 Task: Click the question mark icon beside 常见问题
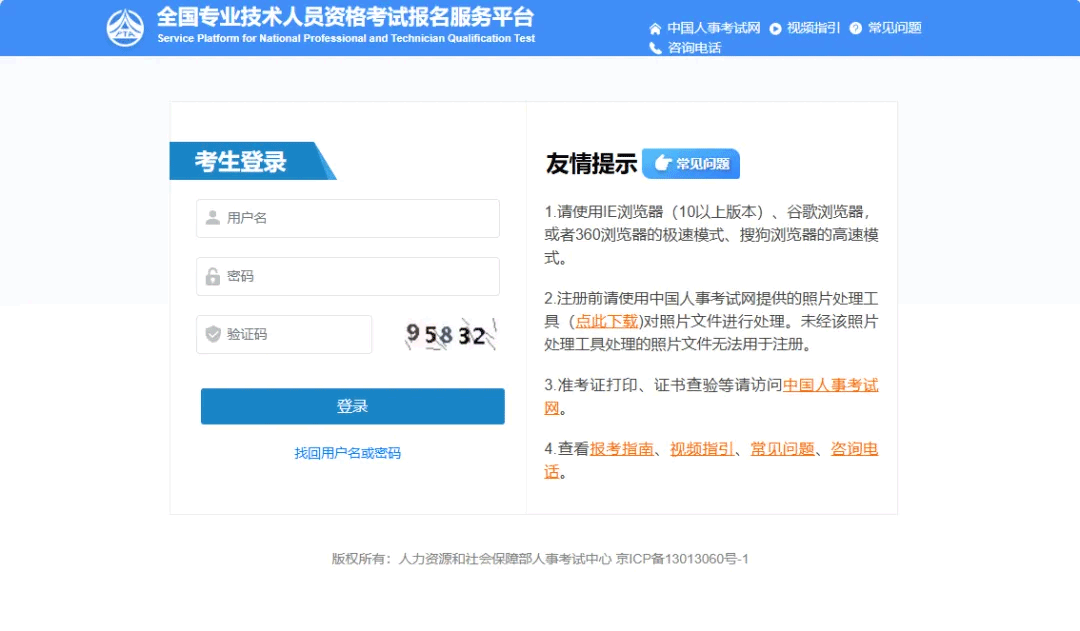856,28
